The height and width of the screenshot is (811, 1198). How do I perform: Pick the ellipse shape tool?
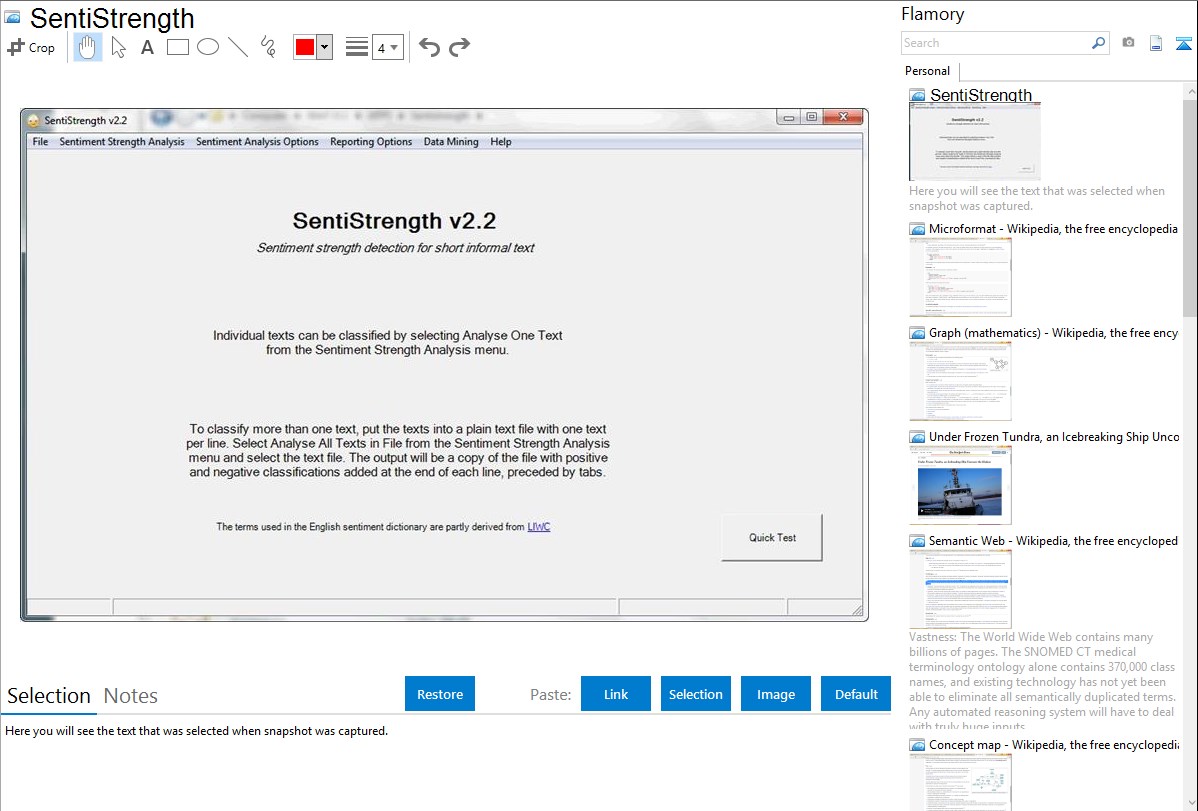pos(208,47)
